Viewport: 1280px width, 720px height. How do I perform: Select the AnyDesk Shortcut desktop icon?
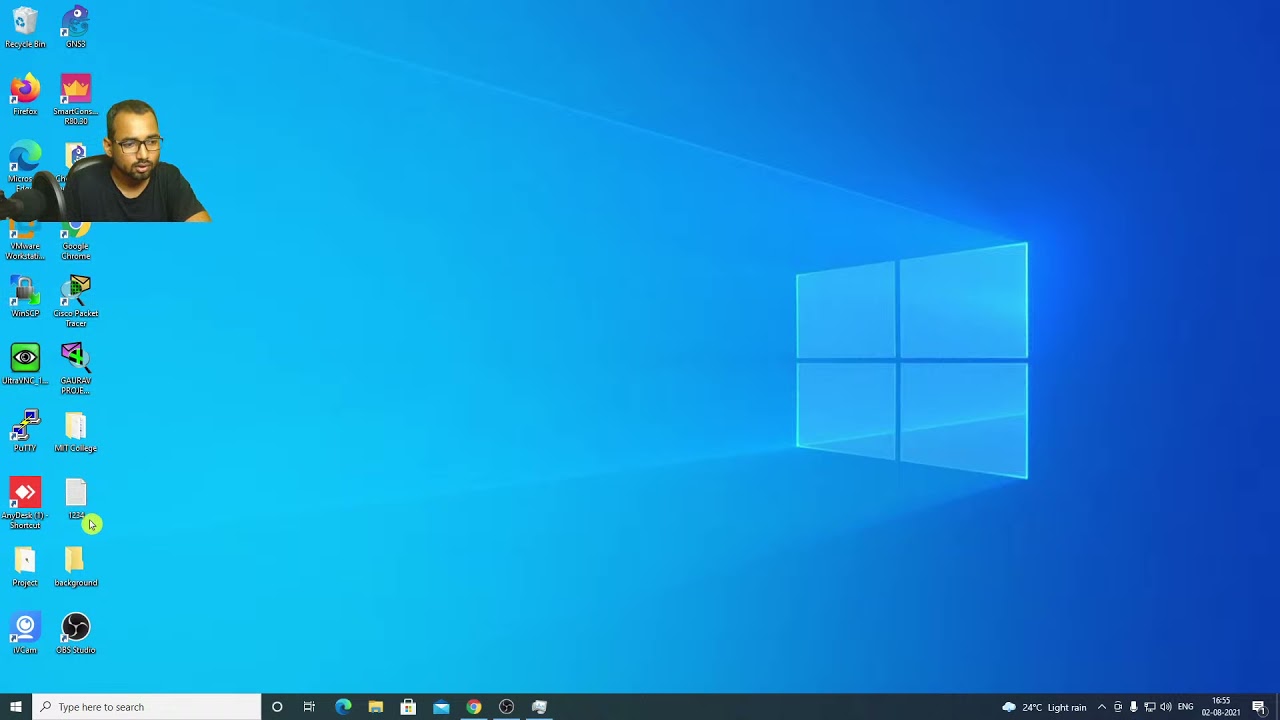[x=25, y=503]
